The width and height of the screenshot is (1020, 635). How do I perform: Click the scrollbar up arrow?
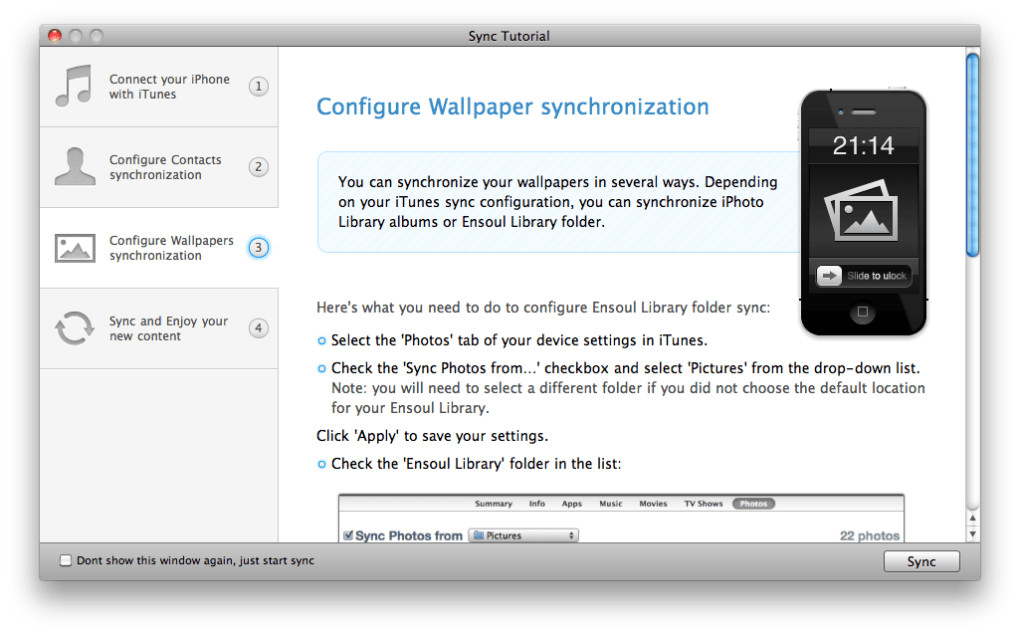click(973, 518)
